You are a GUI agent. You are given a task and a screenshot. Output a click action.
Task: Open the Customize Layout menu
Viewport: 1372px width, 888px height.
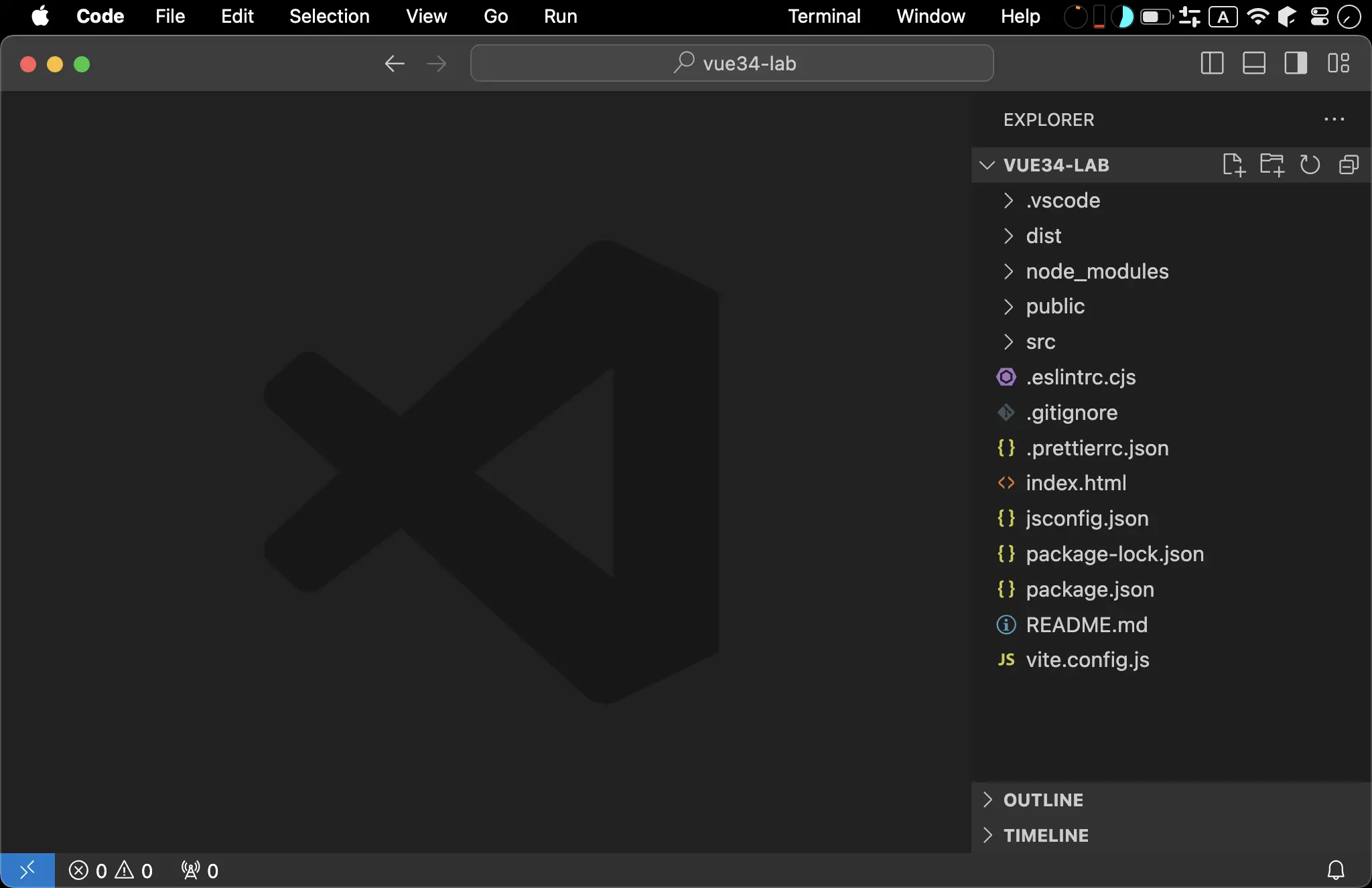pos(1338,64)
